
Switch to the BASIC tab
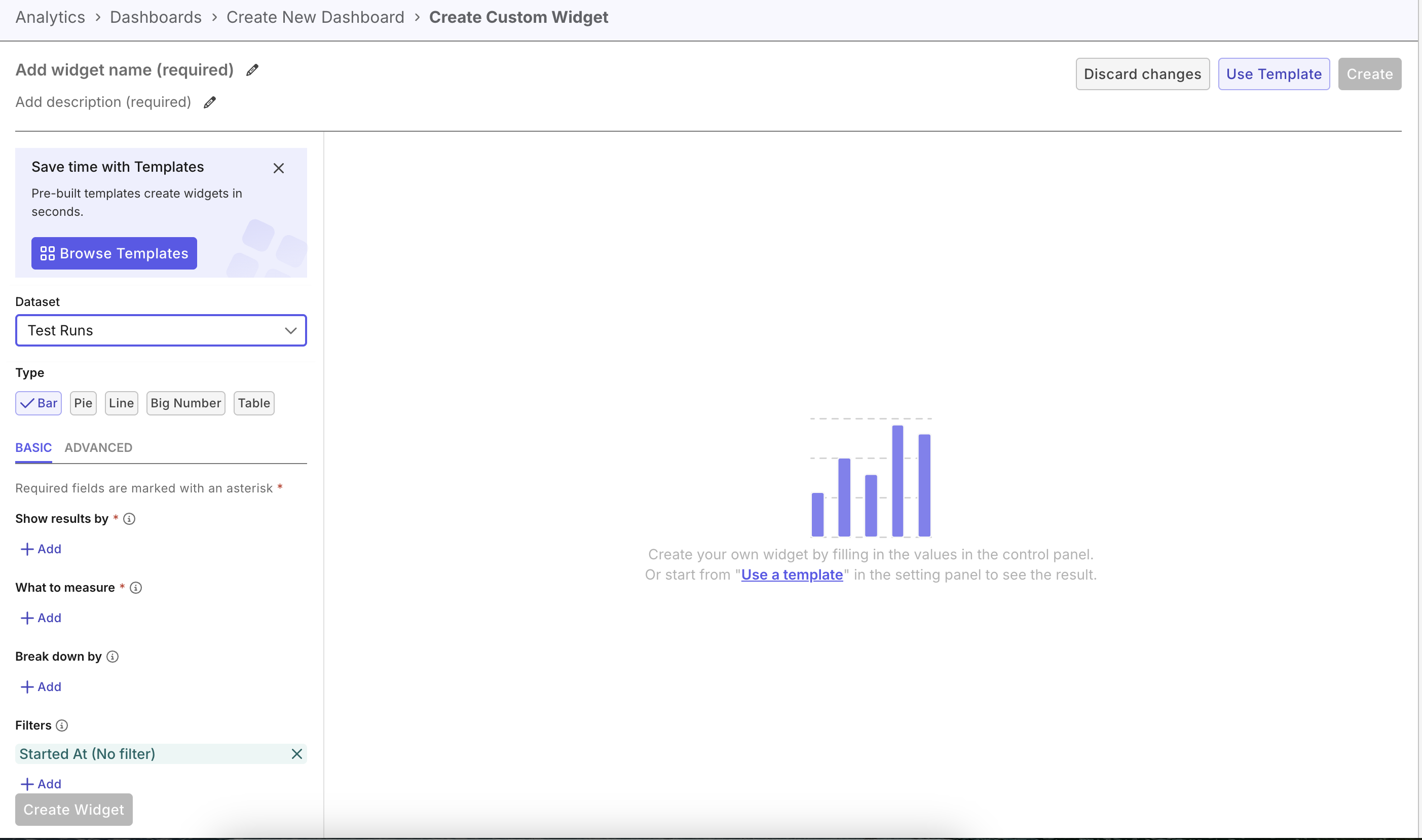click(x=33, y=448)
